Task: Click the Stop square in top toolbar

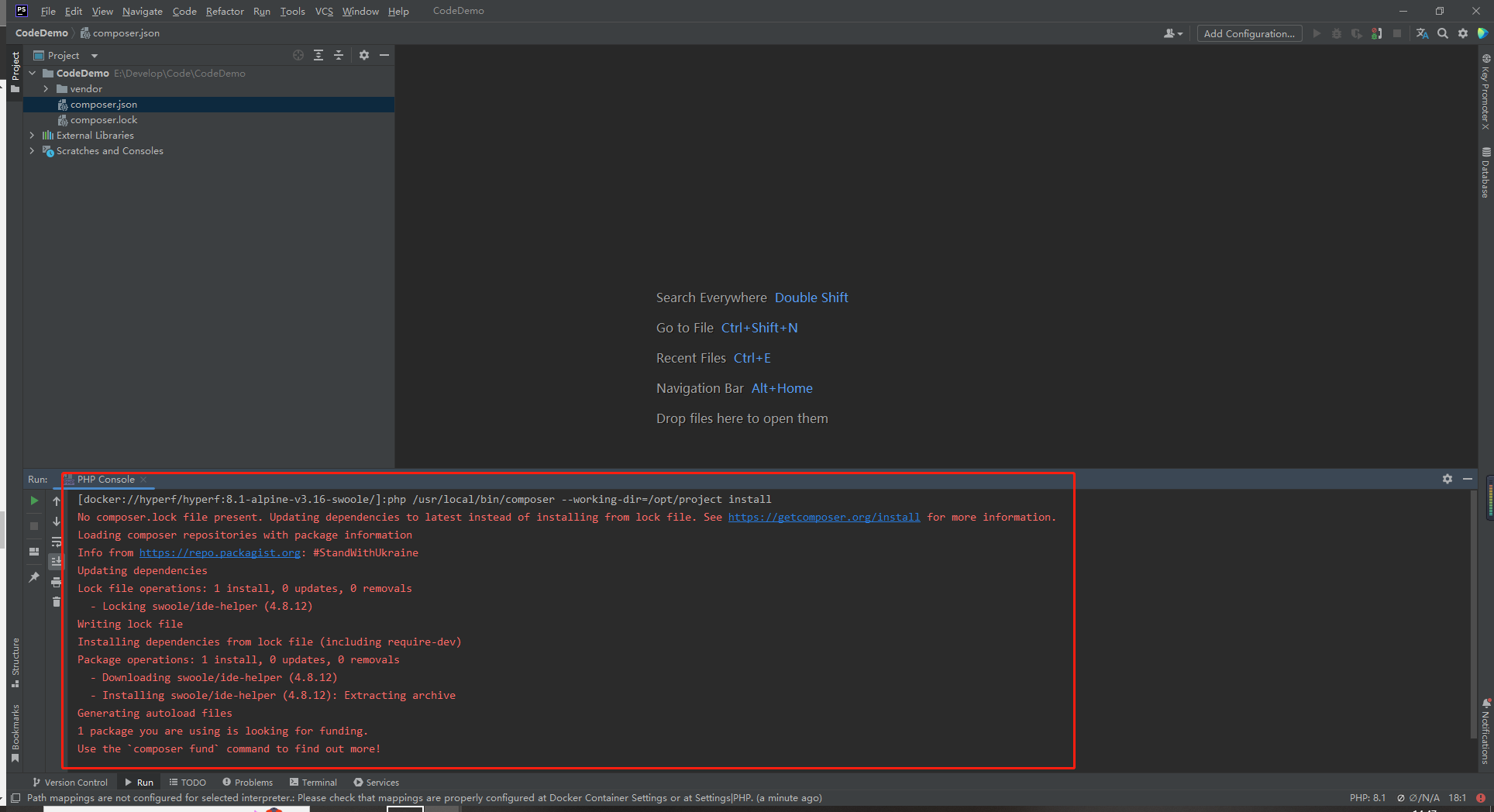Action: click(x=1397, y=33)
